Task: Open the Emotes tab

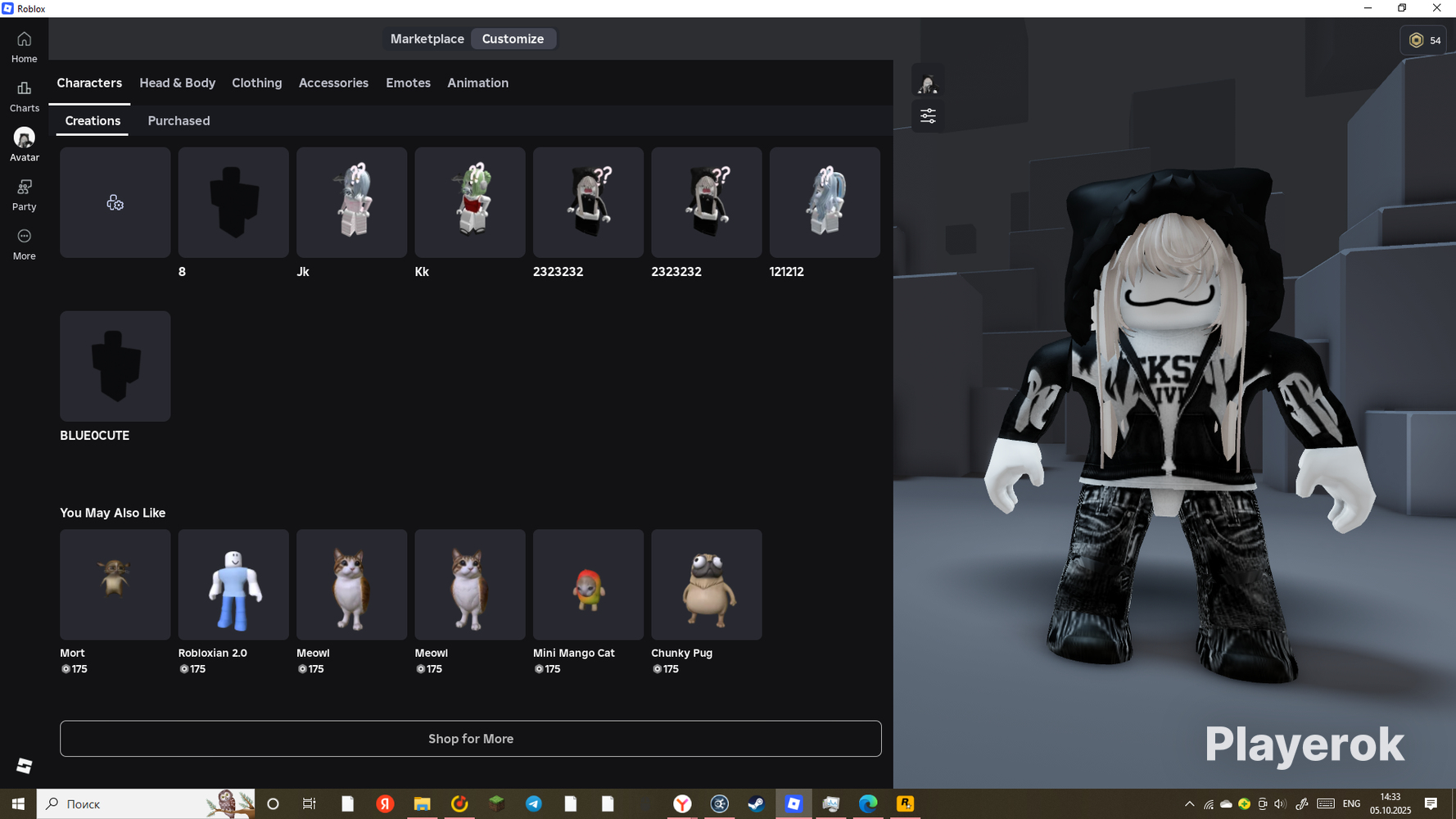Action: (x=408, y=83)
